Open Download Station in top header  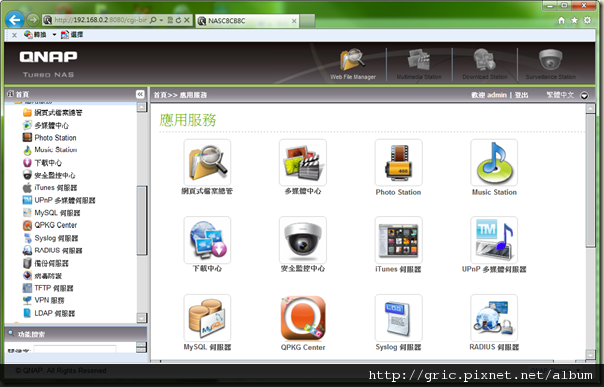click(x=485, y=64)
